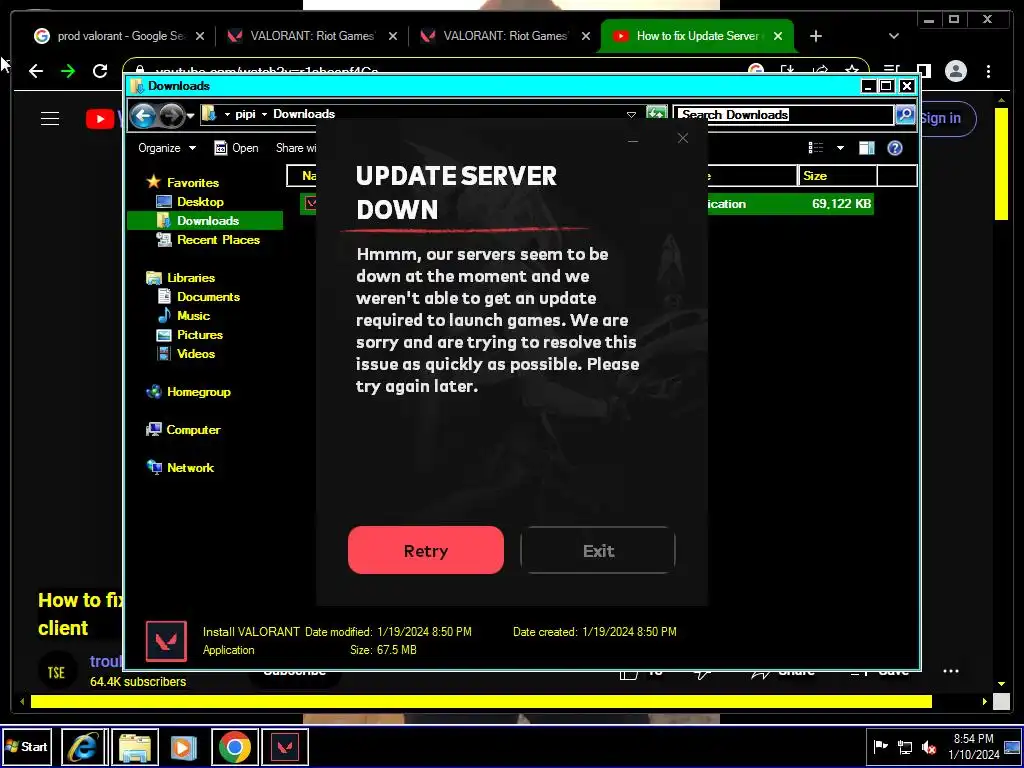This screenshot has width=1024, height=768.
Task: Toggle the preview pane icon
Action: point(867,148)
